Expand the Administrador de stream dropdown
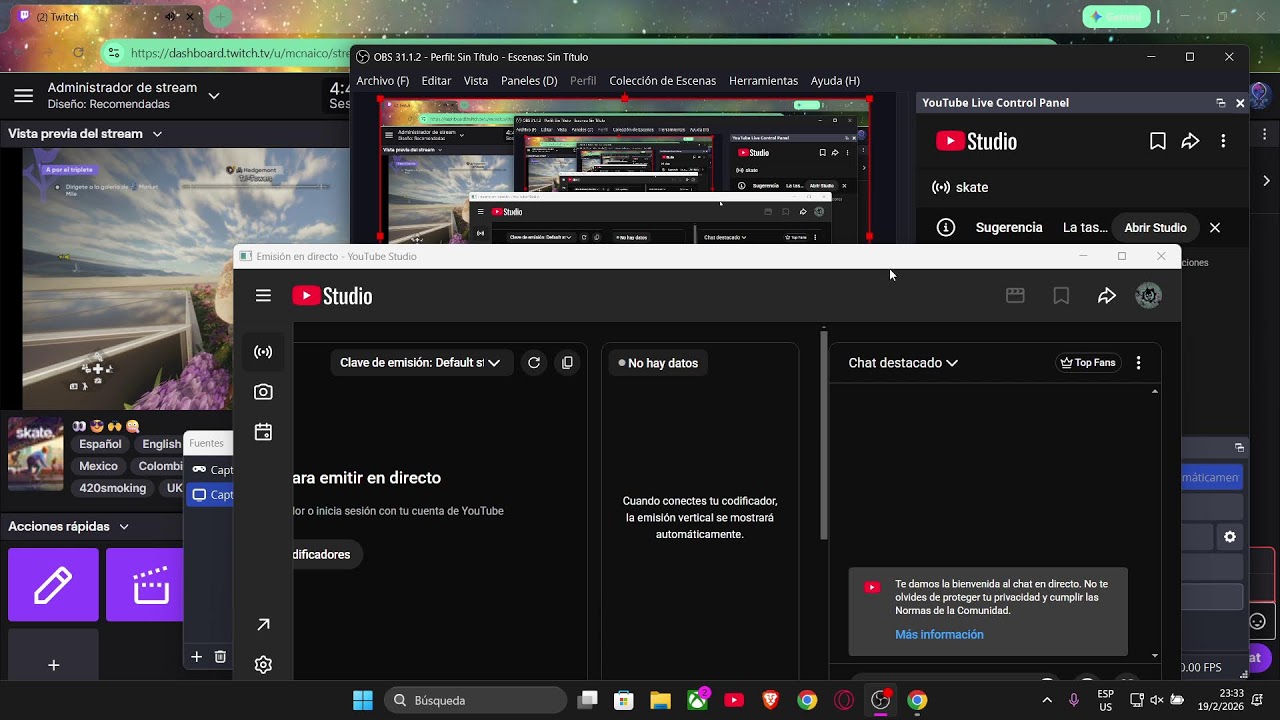1280x720 pixels. coord(214,96)
